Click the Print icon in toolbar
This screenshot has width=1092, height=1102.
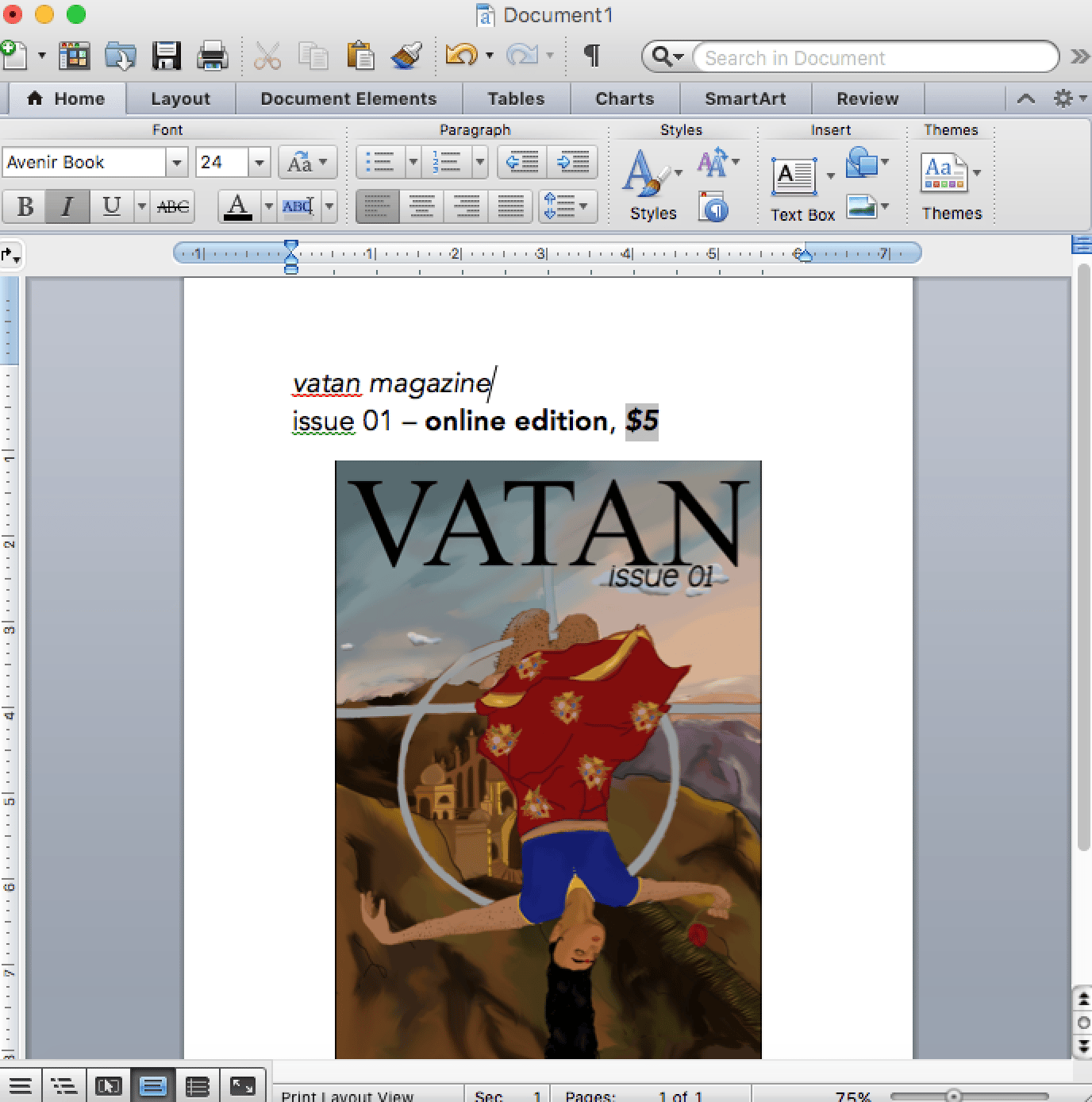coord(212,56)
